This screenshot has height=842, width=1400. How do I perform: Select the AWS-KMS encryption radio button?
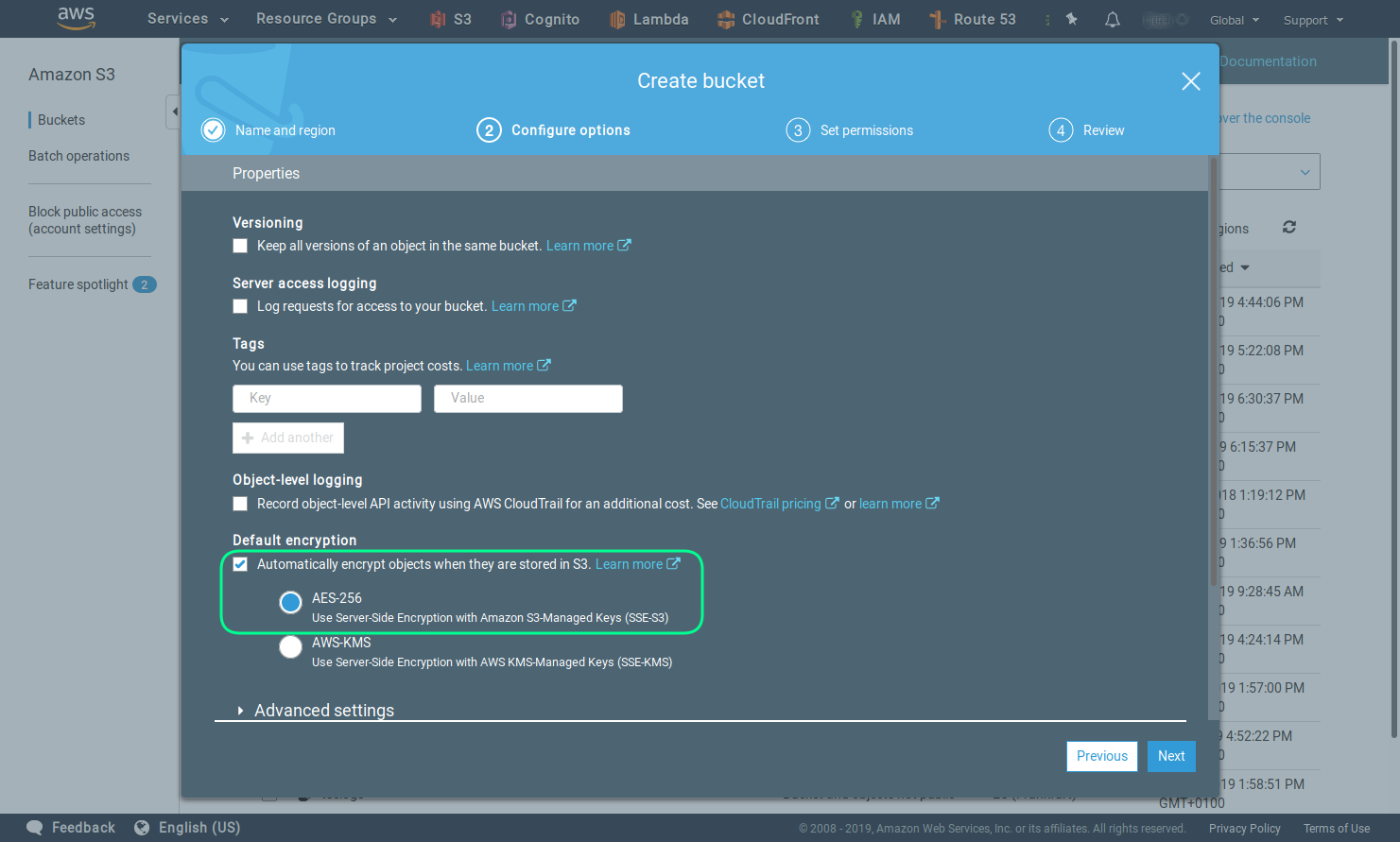click(290, 646)
